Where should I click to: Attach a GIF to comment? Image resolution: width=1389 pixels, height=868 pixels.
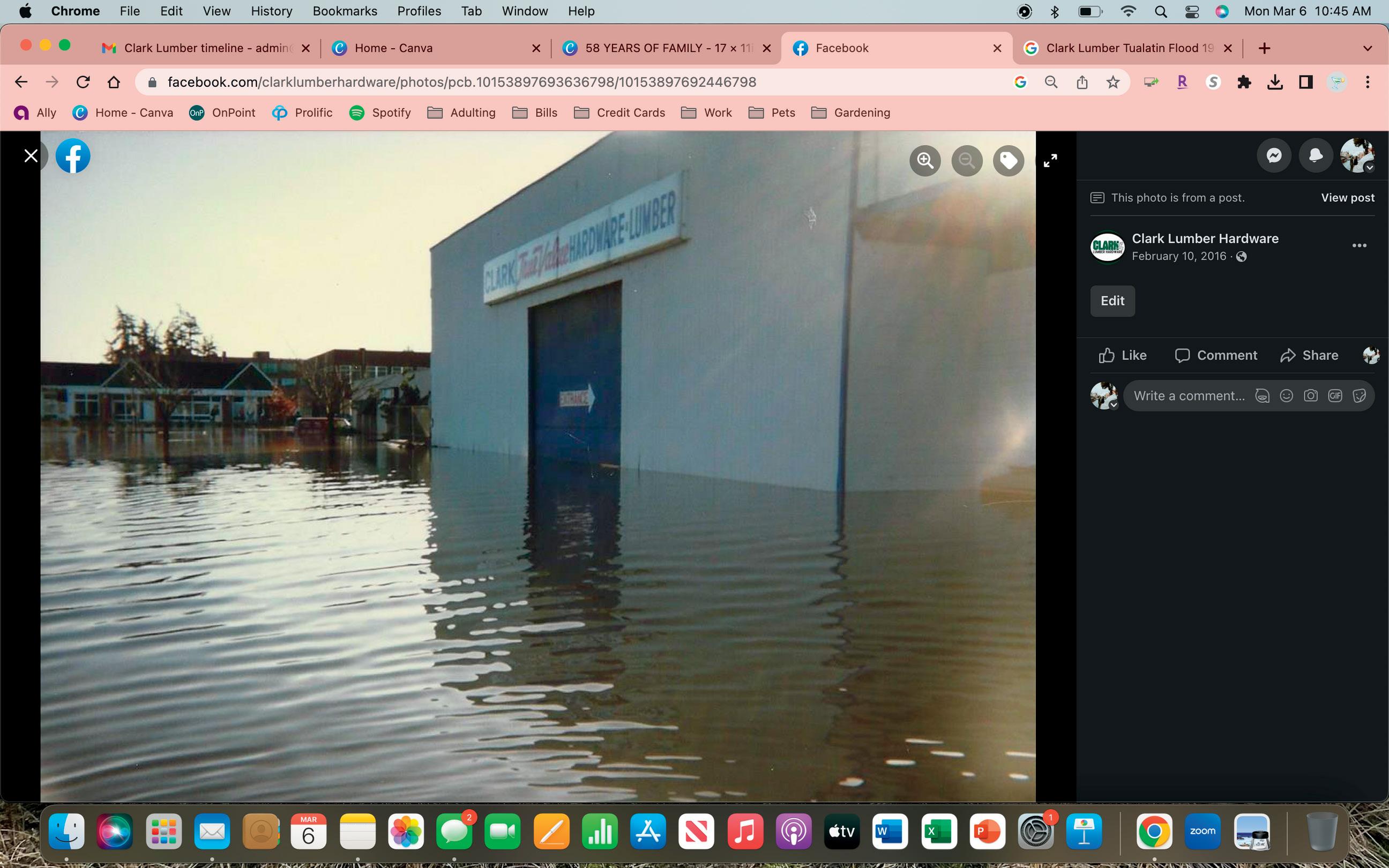pos(1335,395)
